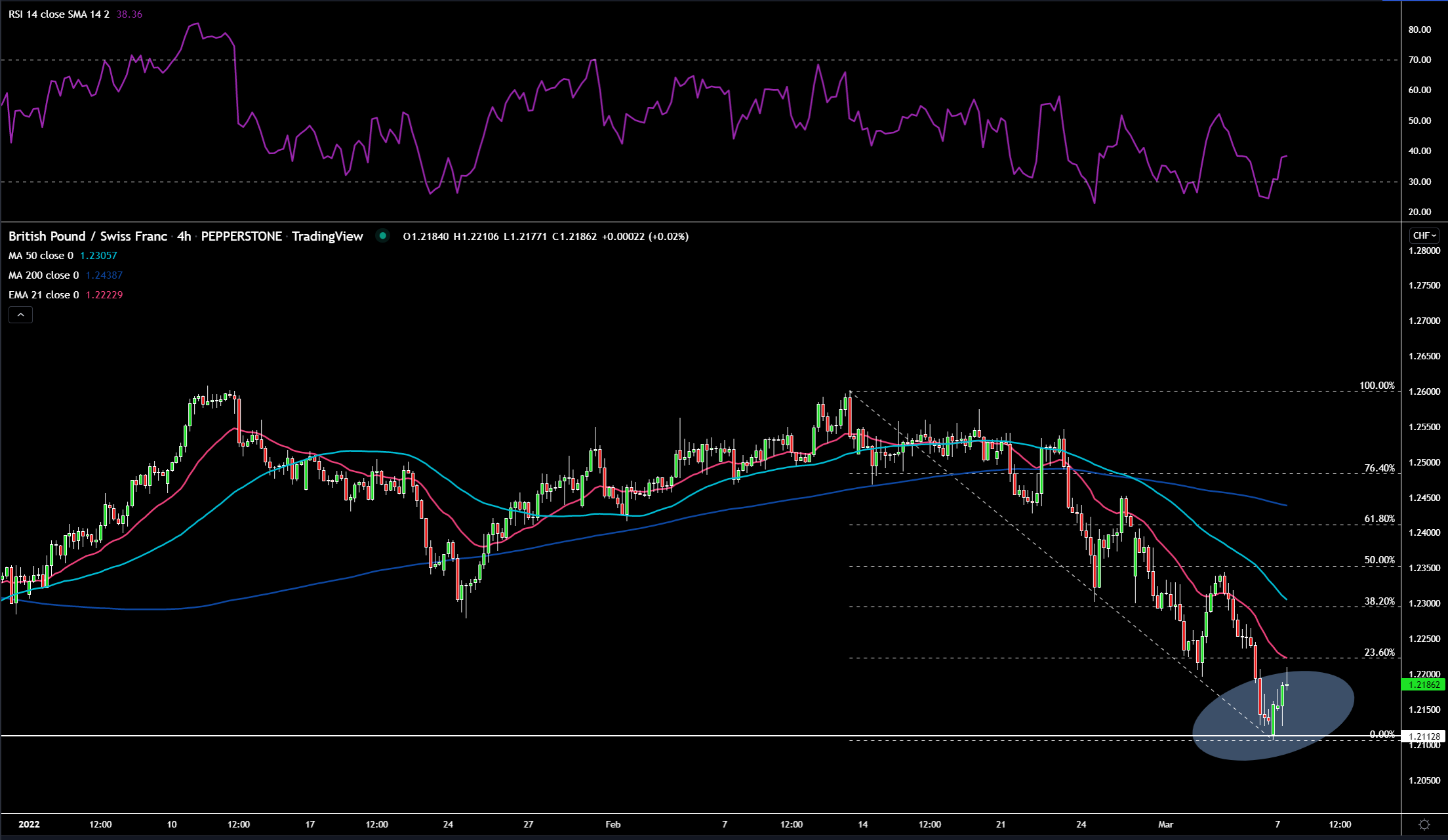The height and width of the screenshot is (840, 1448).
Task: Click the MA 200 value 1.24387
Action: pyautogui.click(x=104, y=275)
